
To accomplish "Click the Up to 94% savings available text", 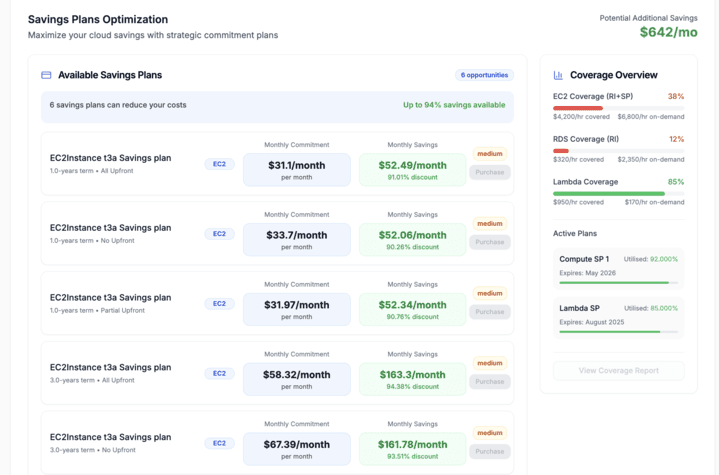I will tap(453, 105).
